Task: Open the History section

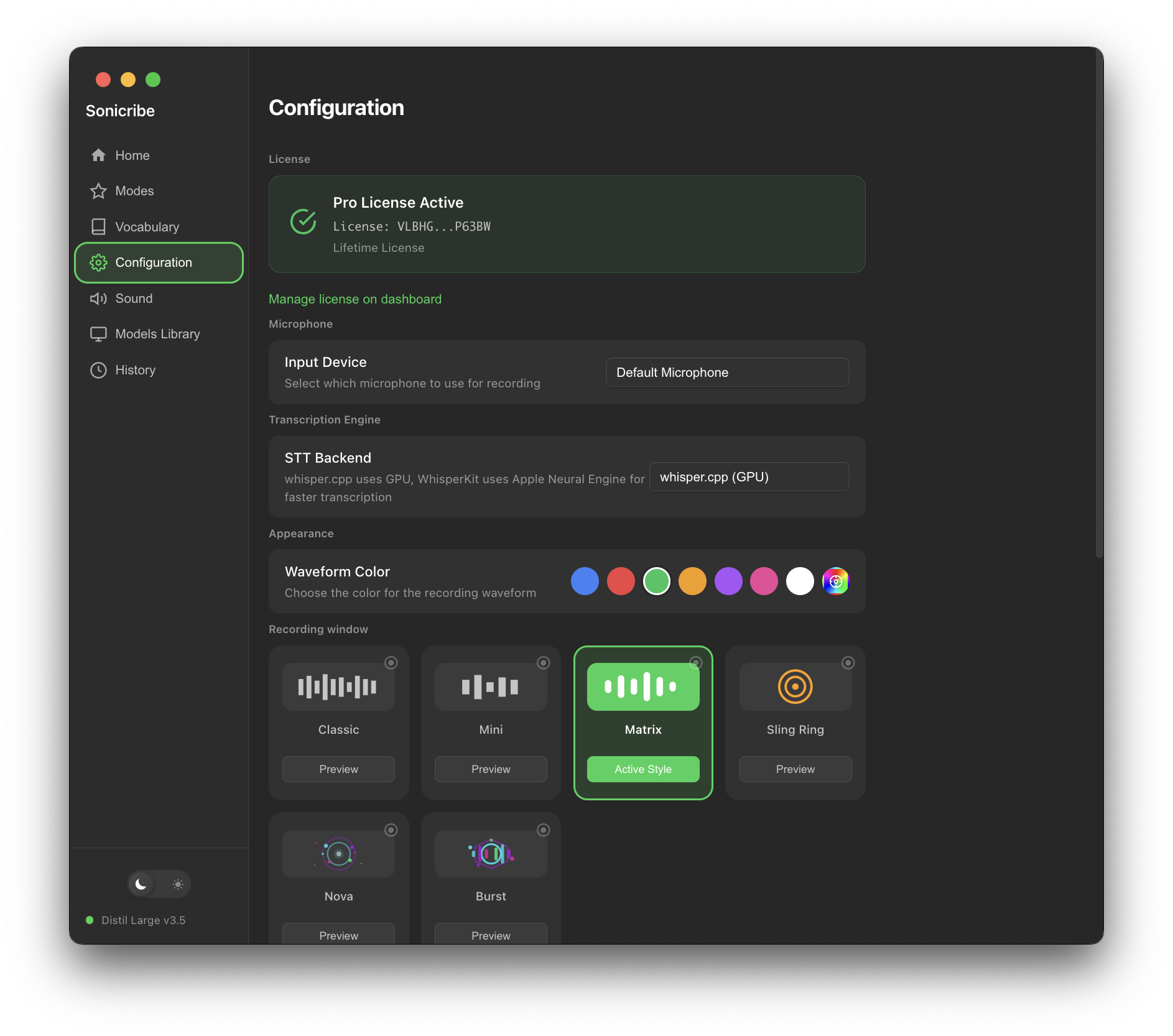Action: point(159,370)
